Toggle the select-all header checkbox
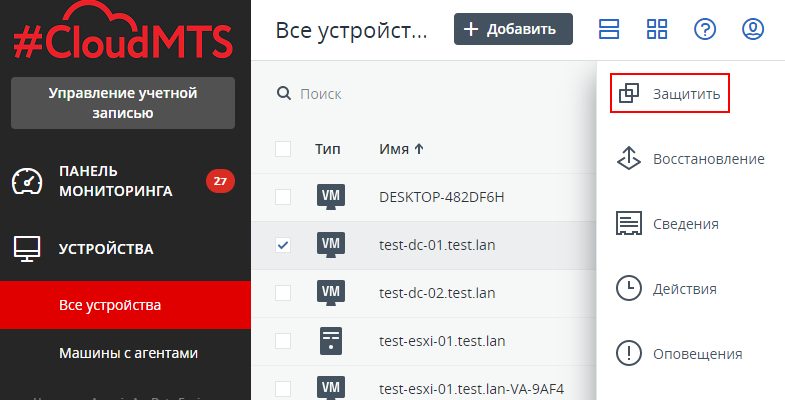This screenshot has height=400, width=785. 283,149
